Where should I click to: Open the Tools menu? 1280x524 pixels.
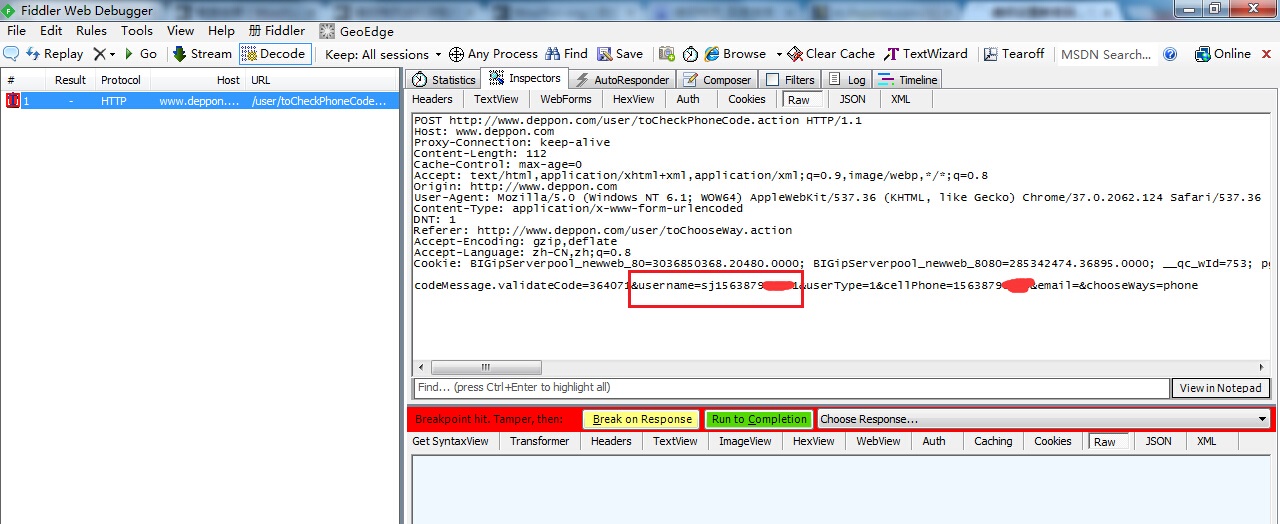tap(137, 31)
